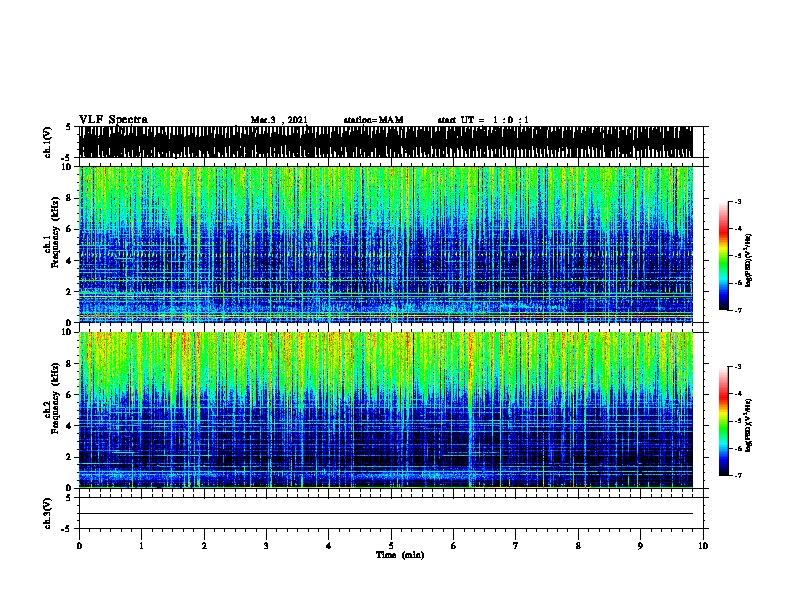The height and width of the screenshot is (612, 792).
Task: Click time axis tick label '7'
Action: [x=516, y=545]
